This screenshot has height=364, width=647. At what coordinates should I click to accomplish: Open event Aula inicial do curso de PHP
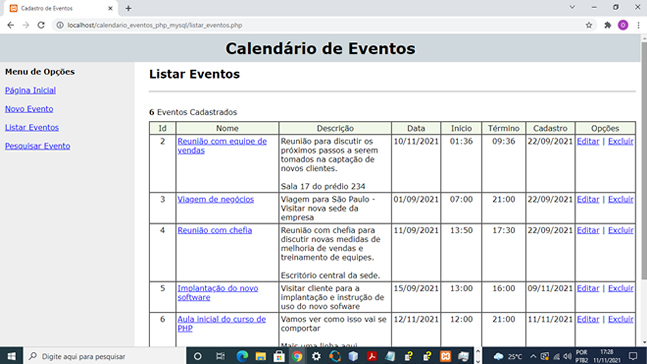point(222,324)
